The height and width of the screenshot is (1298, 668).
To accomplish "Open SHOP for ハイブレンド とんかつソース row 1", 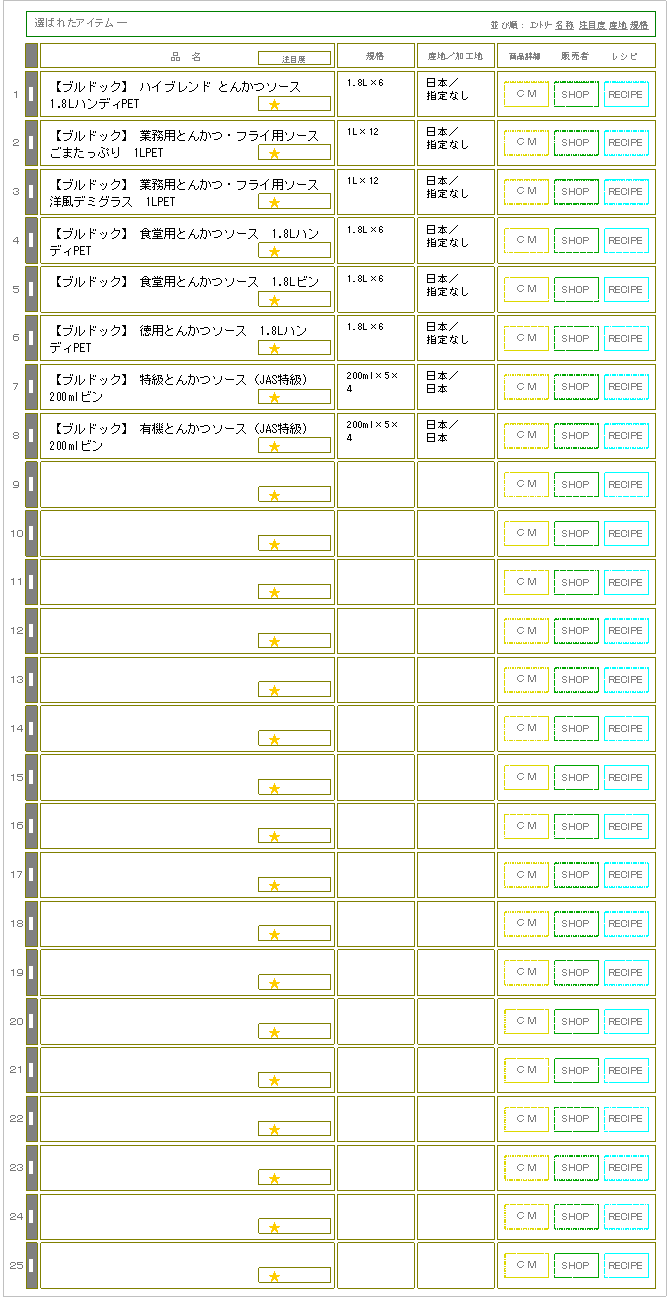I will (576, 94).
